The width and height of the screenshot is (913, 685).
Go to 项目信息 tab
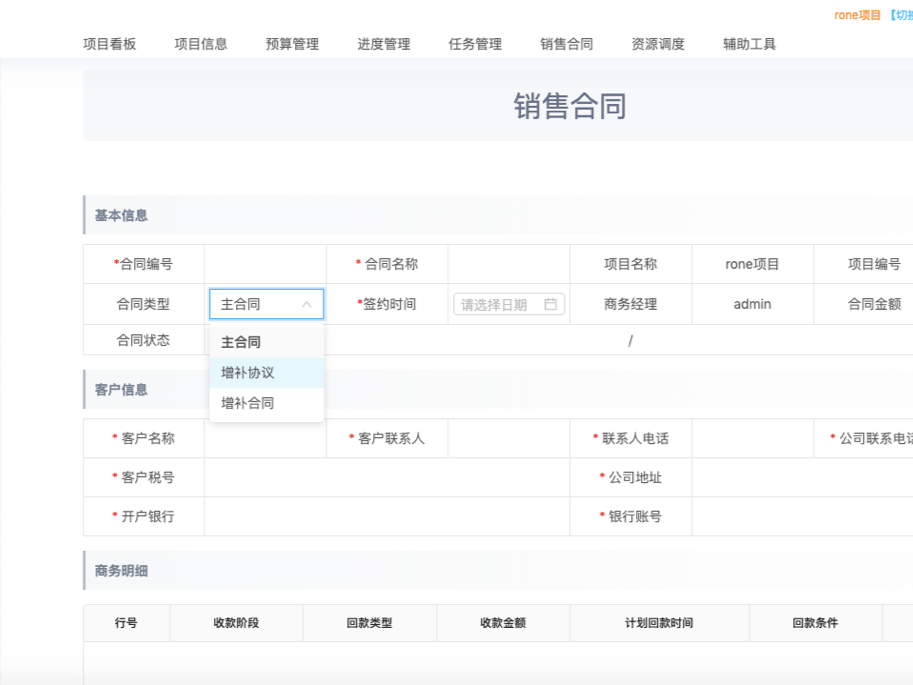point(201,44)
